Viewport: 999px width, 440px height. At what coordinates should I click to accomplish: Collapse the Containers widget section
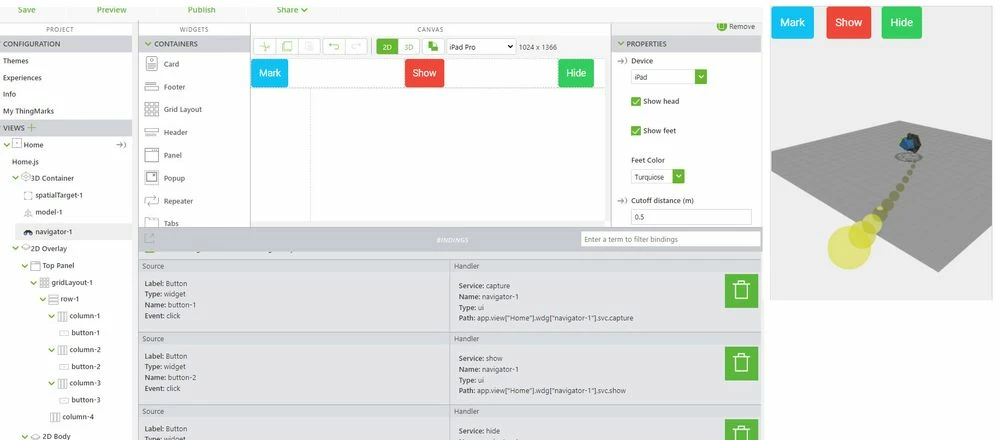pyautogui.click(x=148, y=44)
